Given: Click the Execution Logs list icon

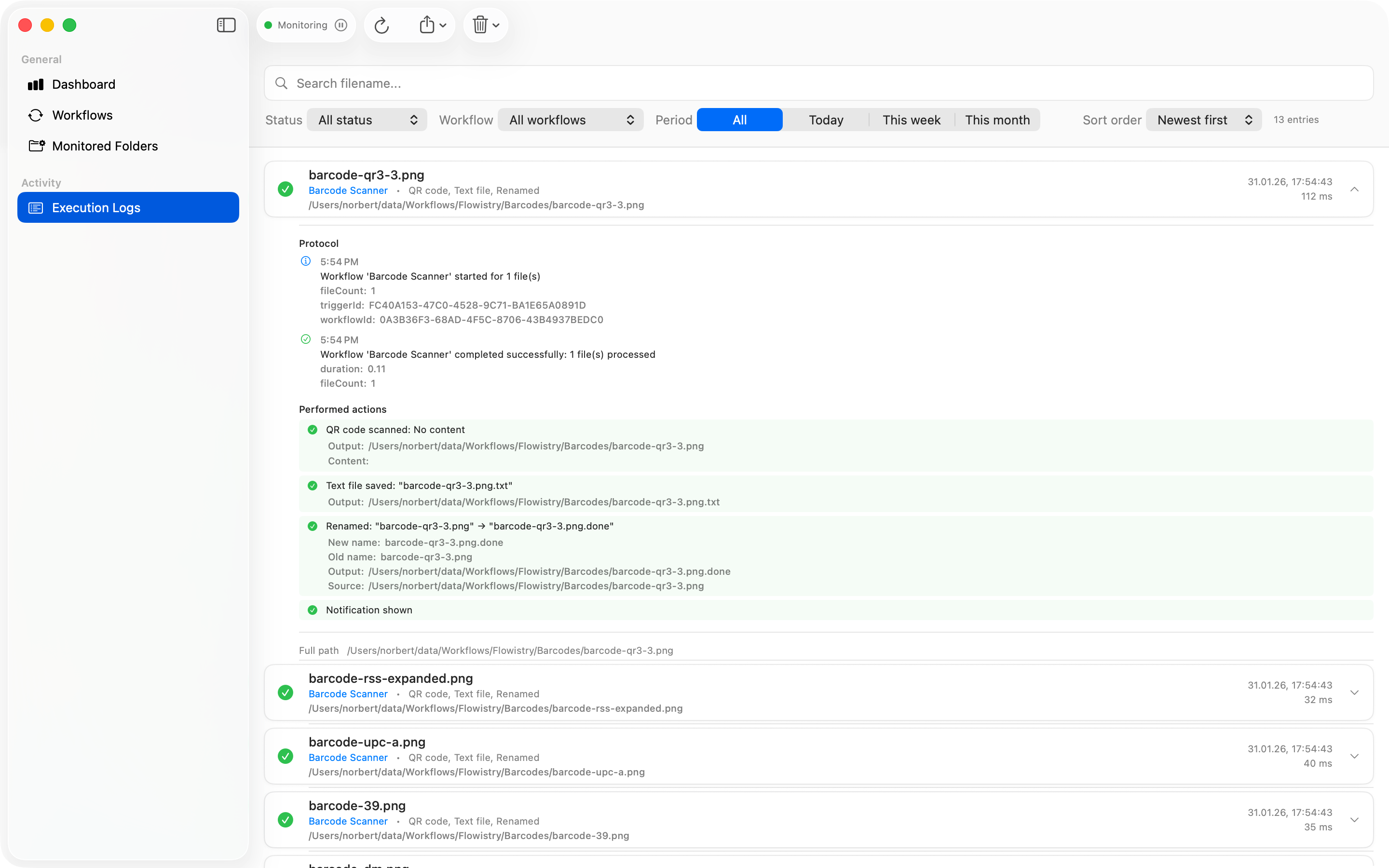Looking at the screenshot, I should [x=36, y=208].
